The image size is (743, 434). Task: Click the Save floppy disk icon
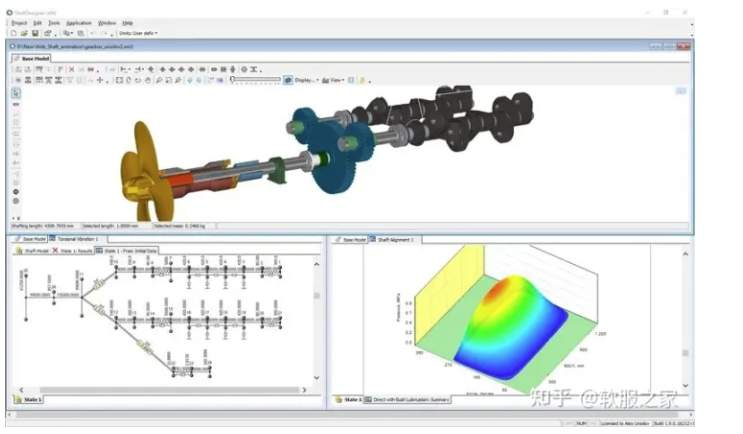coord(35,33)
